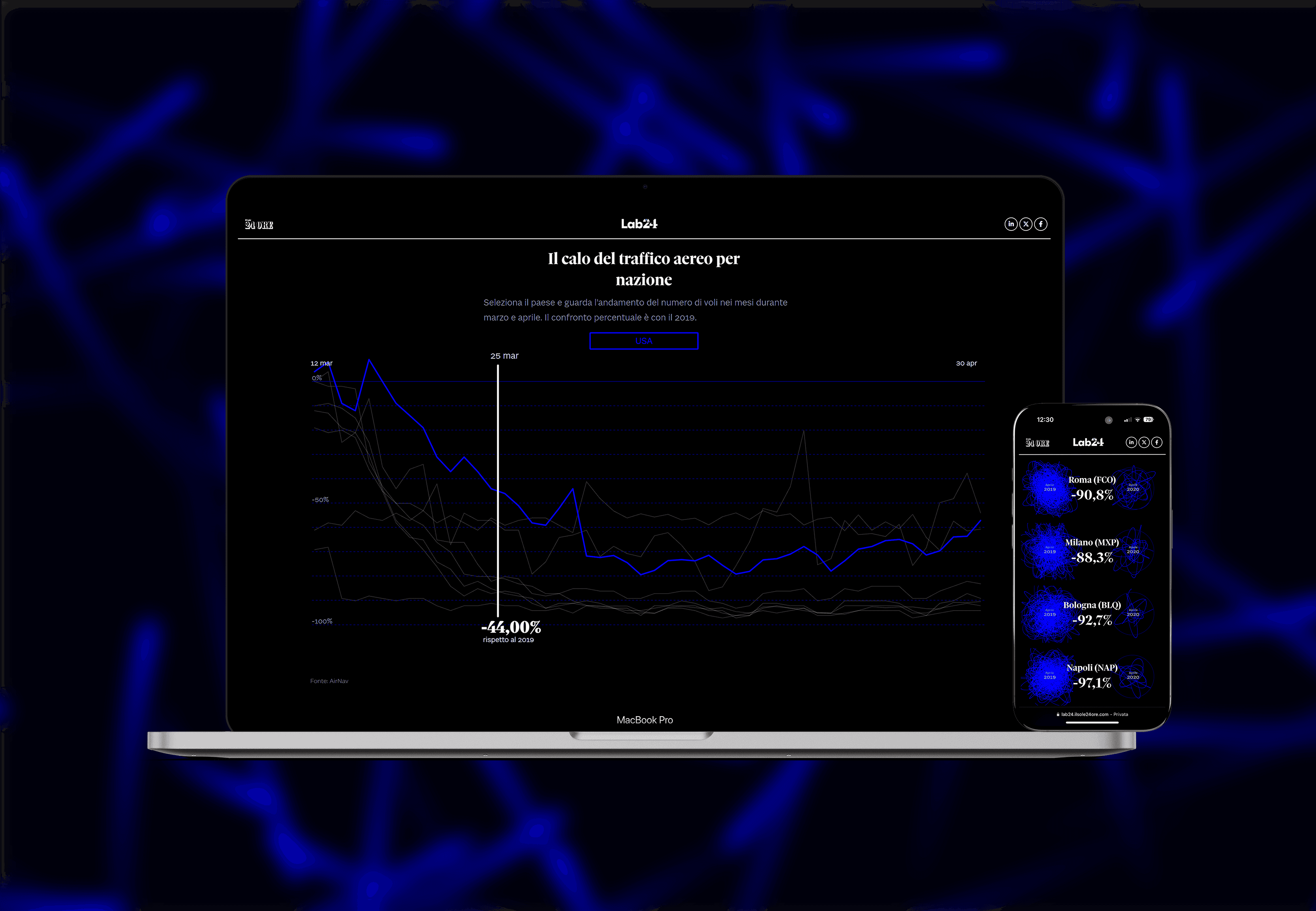1316x911 pixels.
Task: Tap the Facebook icon on the phone
Action: (1156, 443)
